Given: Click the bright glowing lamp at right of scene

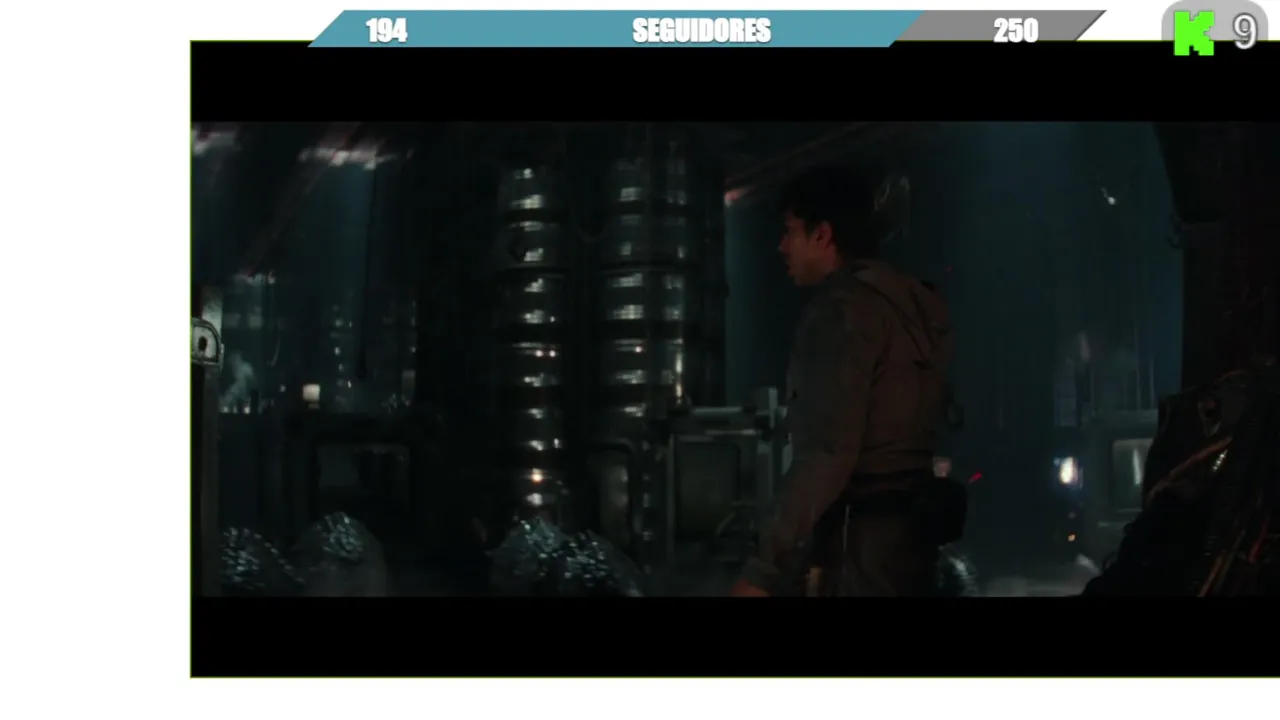Looking at the screenshot, I should 1068,470.
